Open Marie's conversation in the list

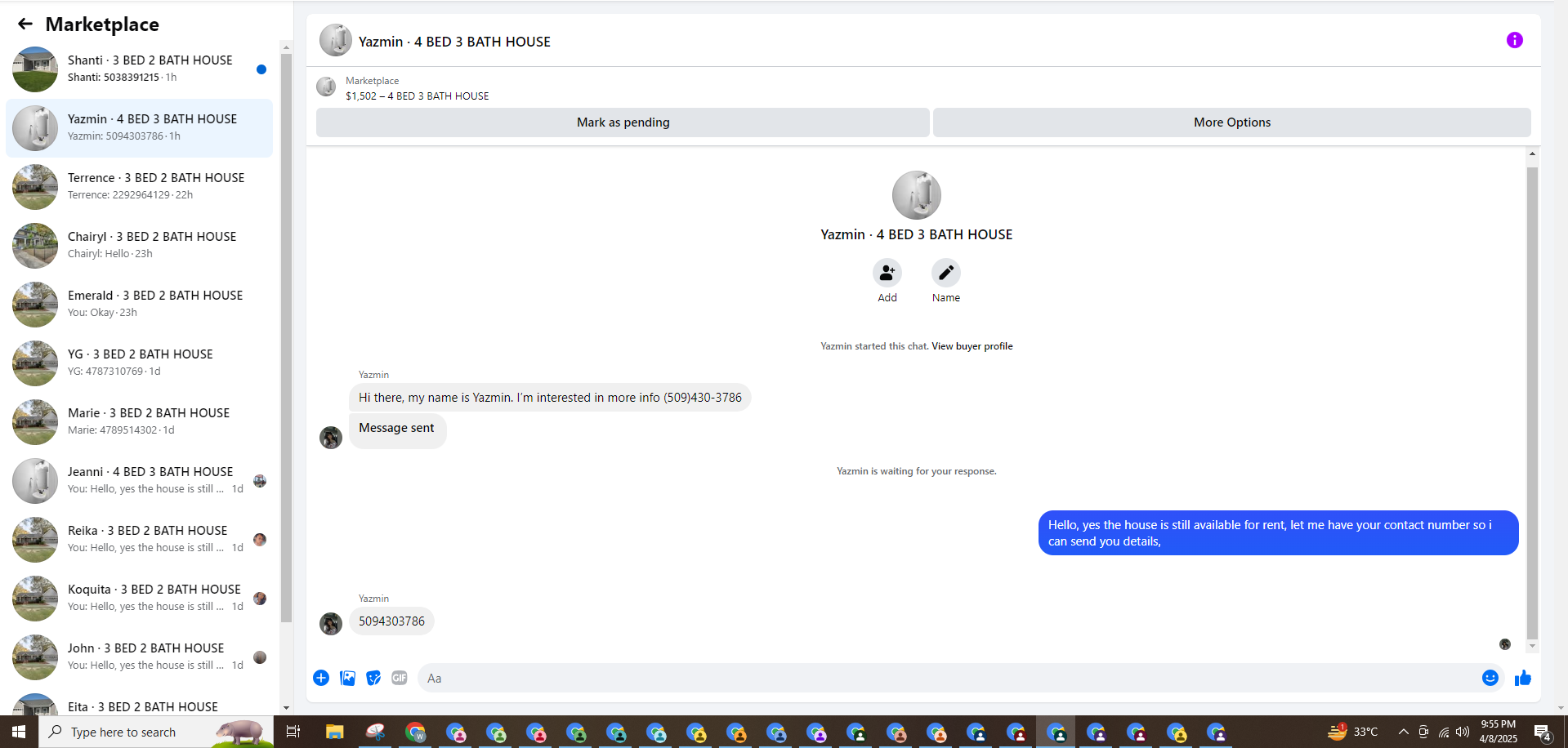[x=140, y=422]
